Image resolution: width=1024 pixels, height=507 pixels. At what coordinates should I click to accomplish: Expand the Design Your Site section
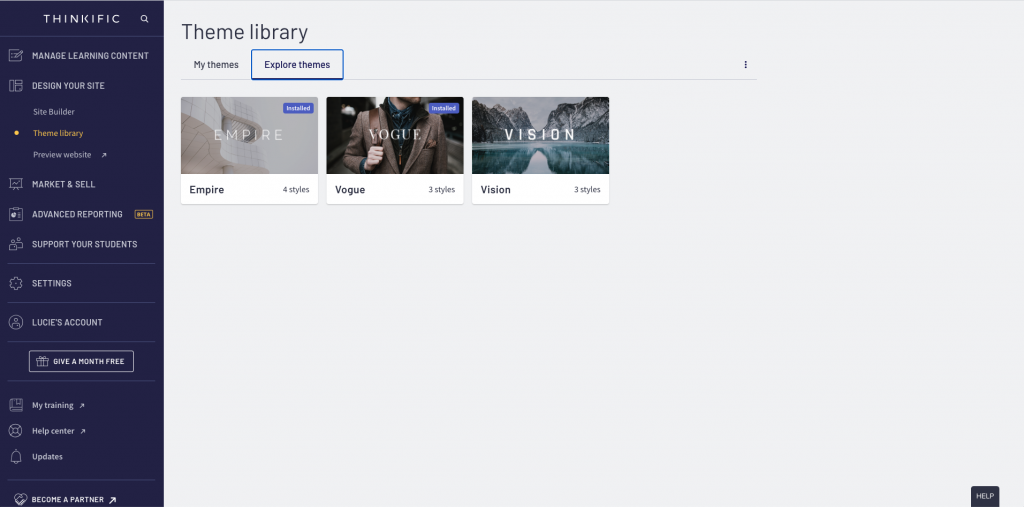click(x=68, y=86)
